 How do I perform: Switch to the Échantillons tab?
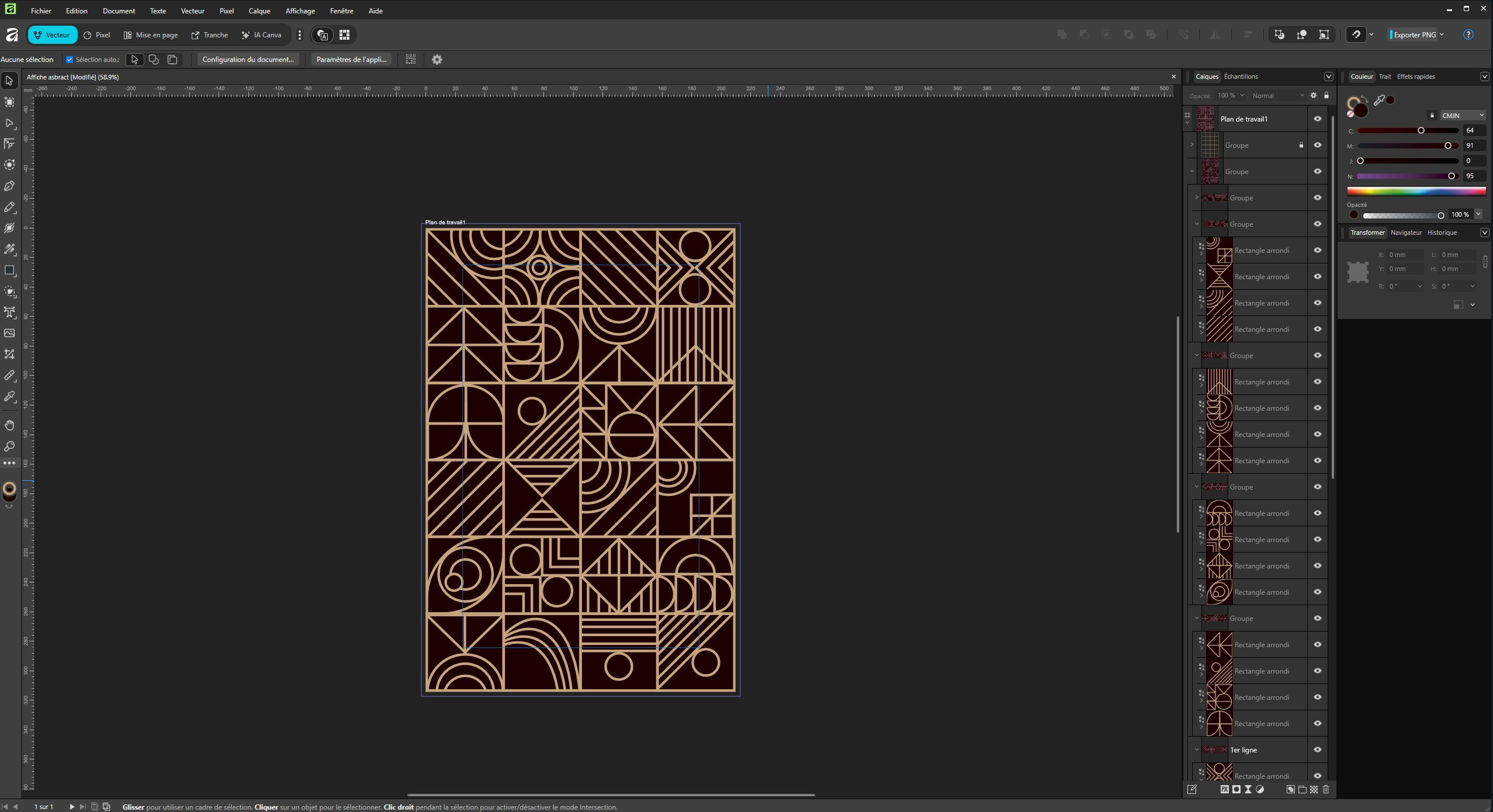1241,77
